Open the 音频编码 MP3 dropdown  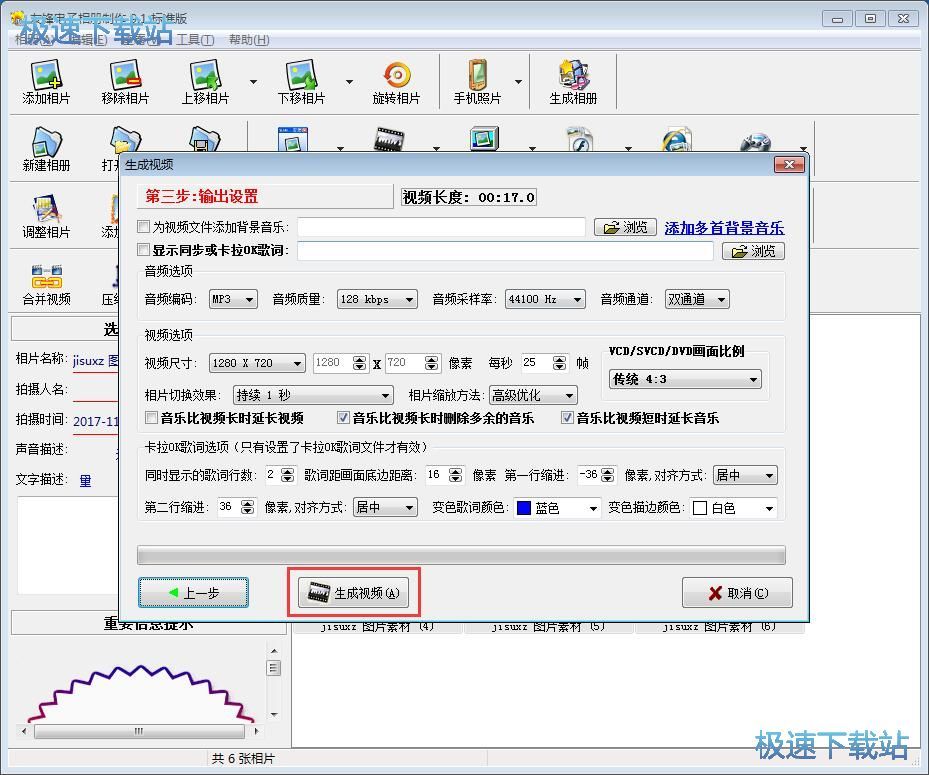click(x=233, y=299)
